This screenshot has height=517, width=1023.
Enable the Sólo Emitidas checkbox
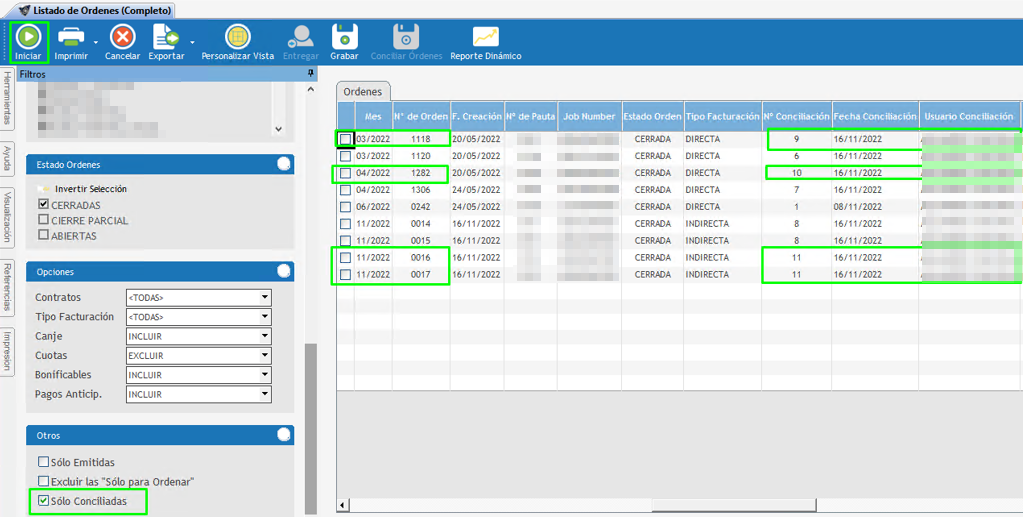(44, 462)
